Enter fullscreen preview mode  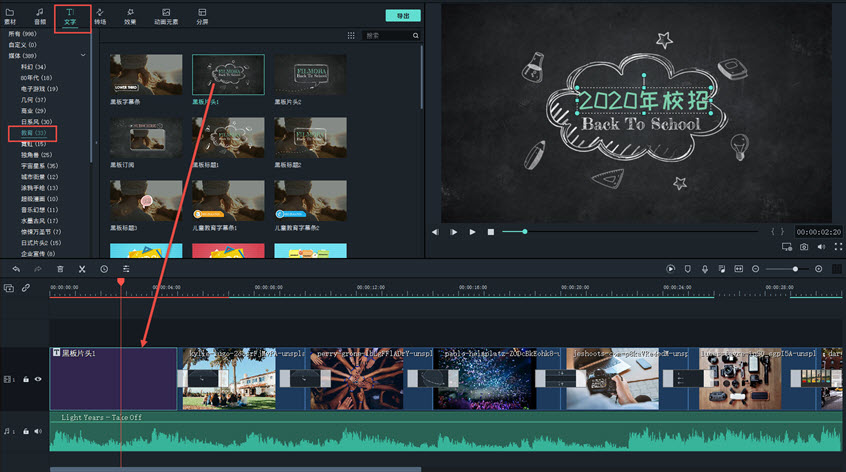coord(838,247)
